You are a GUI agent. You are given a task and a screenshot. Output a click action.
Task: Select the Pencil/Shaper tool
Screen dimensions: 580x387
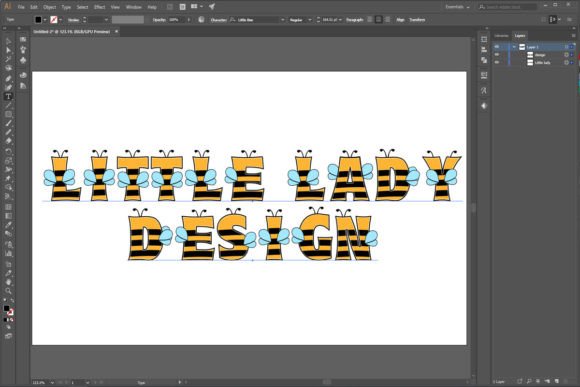8,132
